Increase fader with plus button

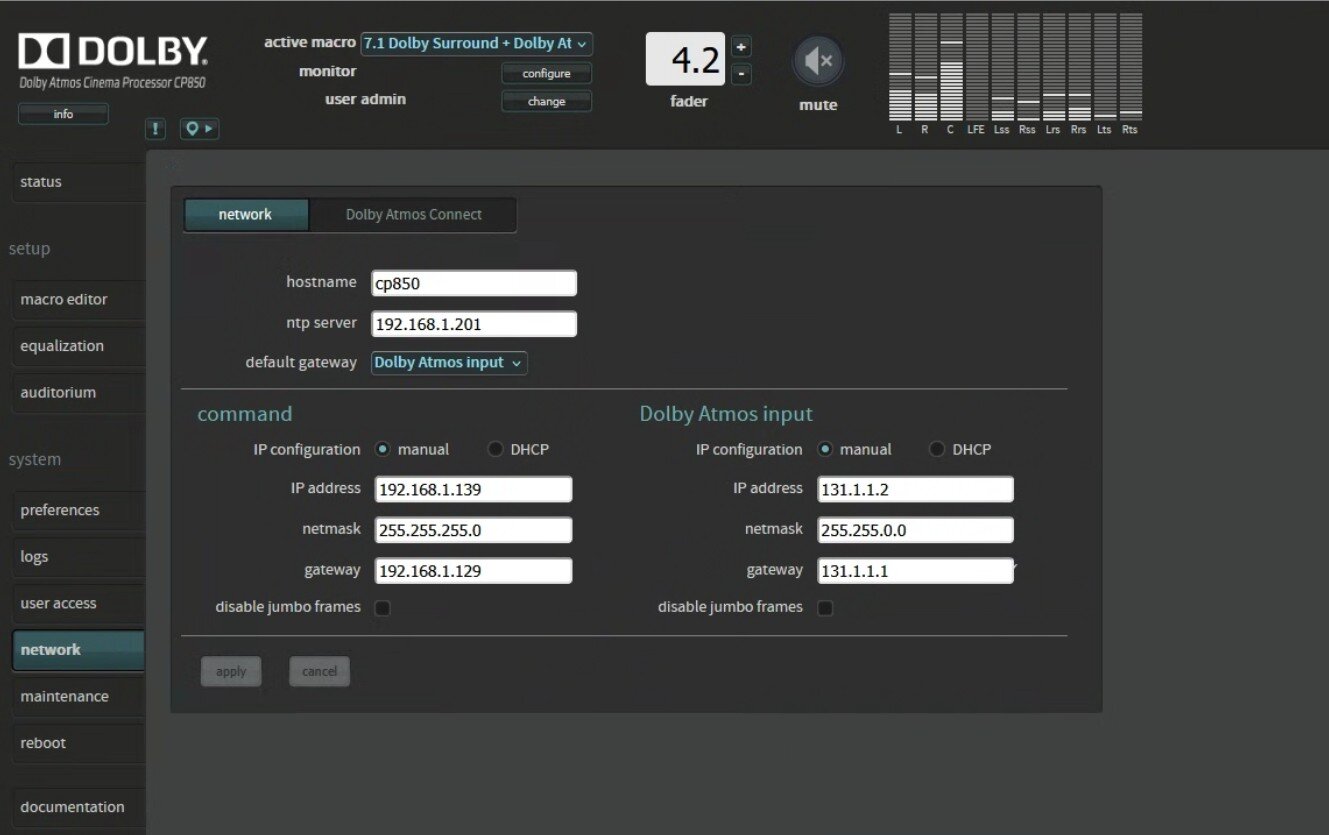point(740,46)
